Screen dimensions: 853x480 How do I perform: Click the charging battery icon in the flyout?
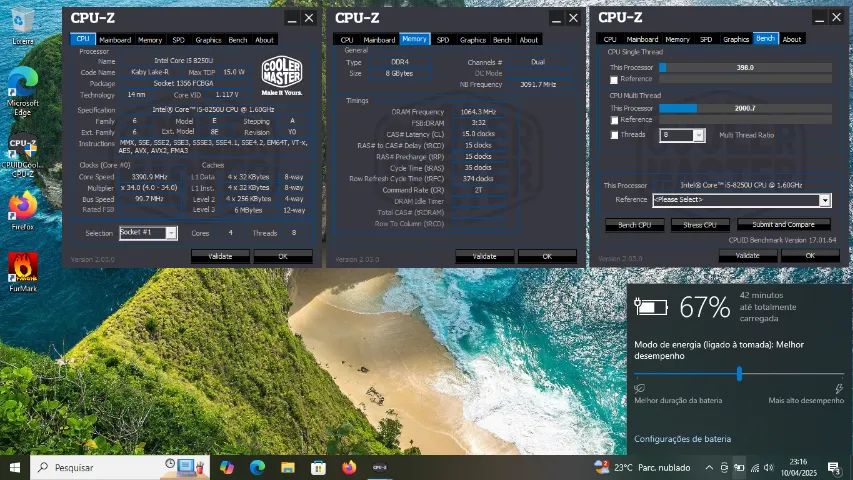point(651,307)
